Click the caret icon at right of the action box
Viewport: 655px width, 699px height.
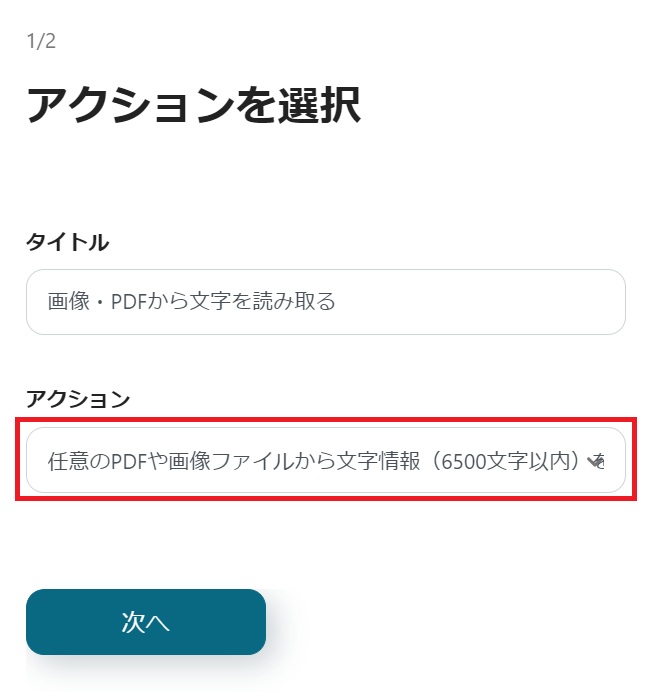(597, 461)
